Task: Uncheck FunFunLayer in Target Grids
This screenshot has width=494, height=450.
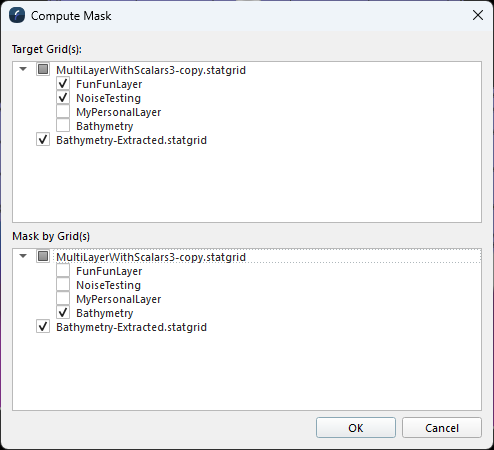Action: [x=63, y=84]
